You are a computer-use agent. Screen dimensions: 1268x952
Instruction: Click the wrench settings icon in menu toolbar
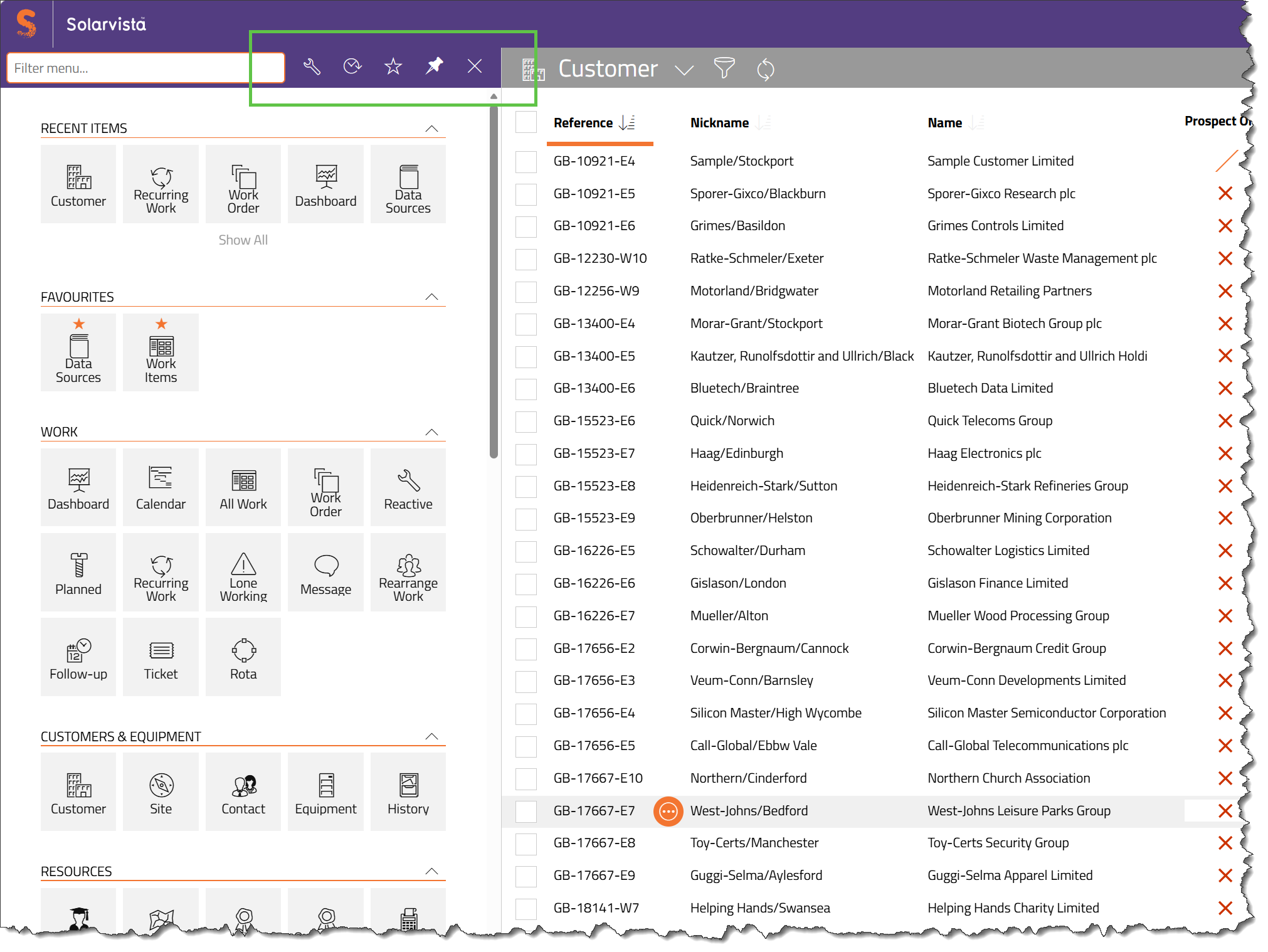(312, 66)
